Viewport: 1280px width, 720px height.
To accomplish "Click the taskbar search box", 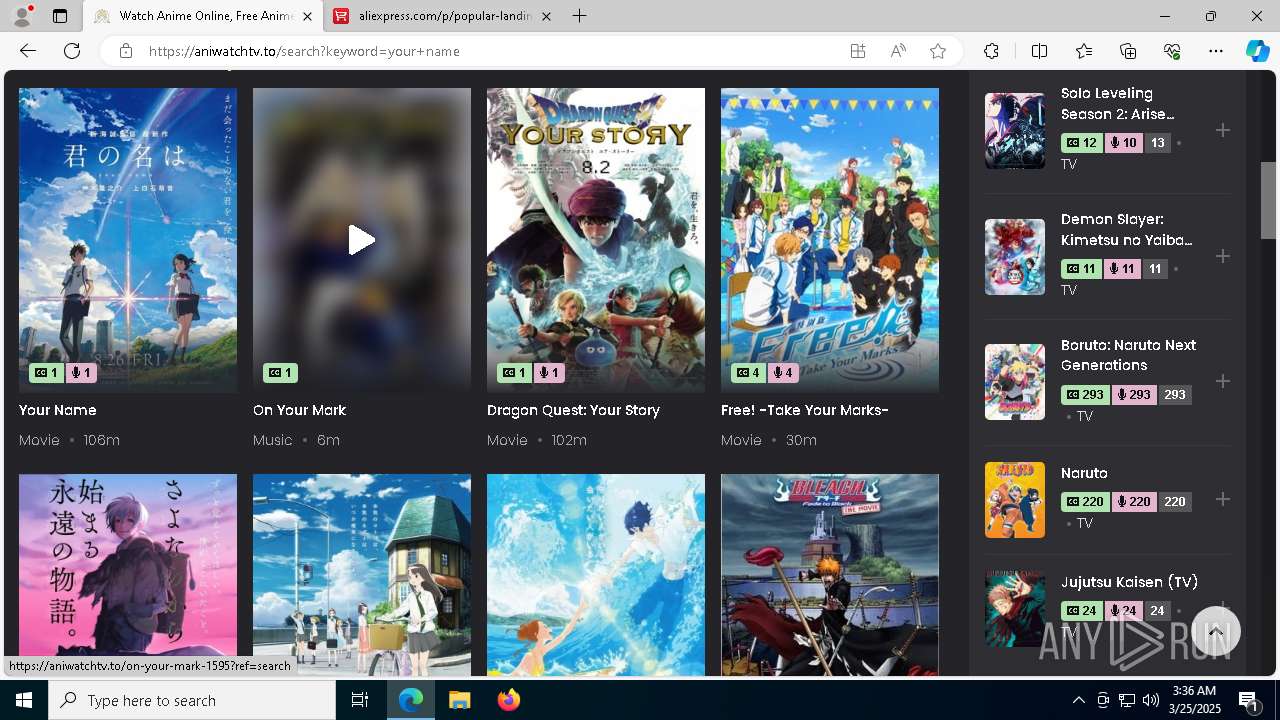I will 192,700.
